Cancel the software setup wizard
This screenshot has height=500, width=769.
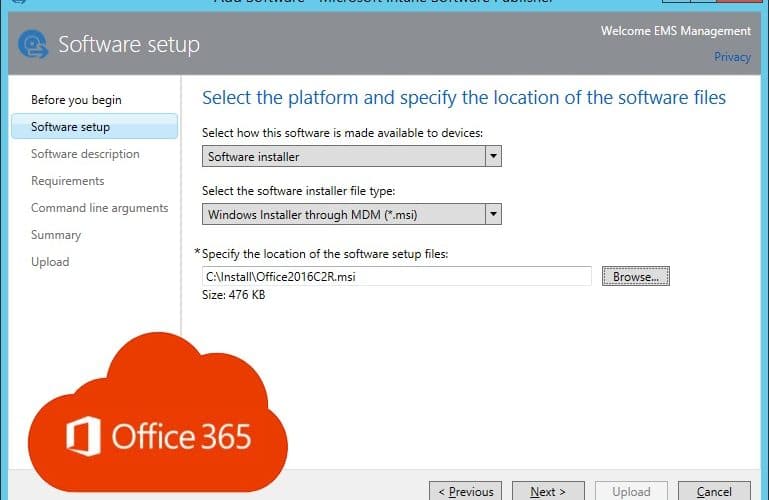(714, 491)
